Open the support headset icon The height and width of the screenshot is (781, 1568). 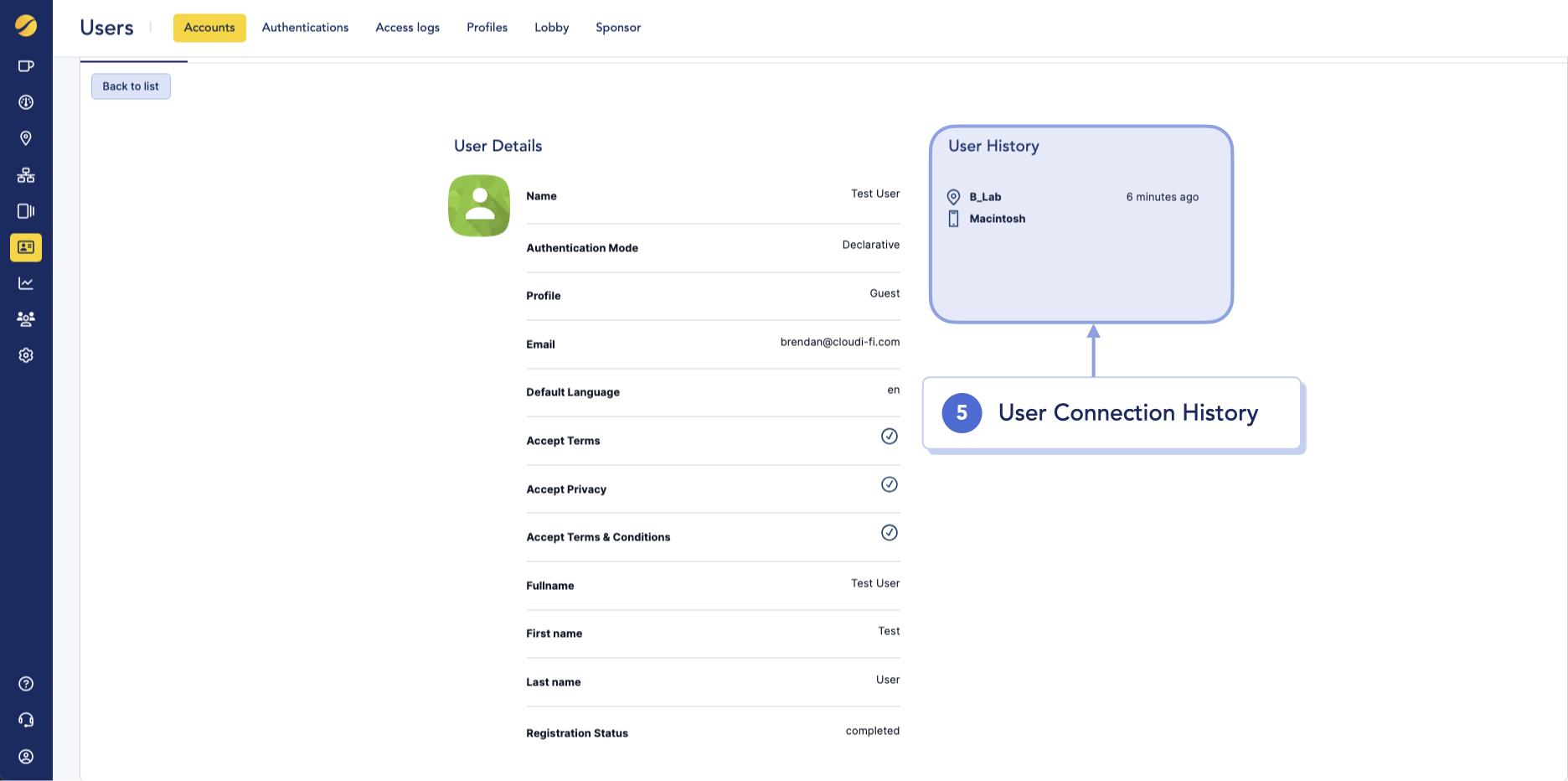pos(26,720)
